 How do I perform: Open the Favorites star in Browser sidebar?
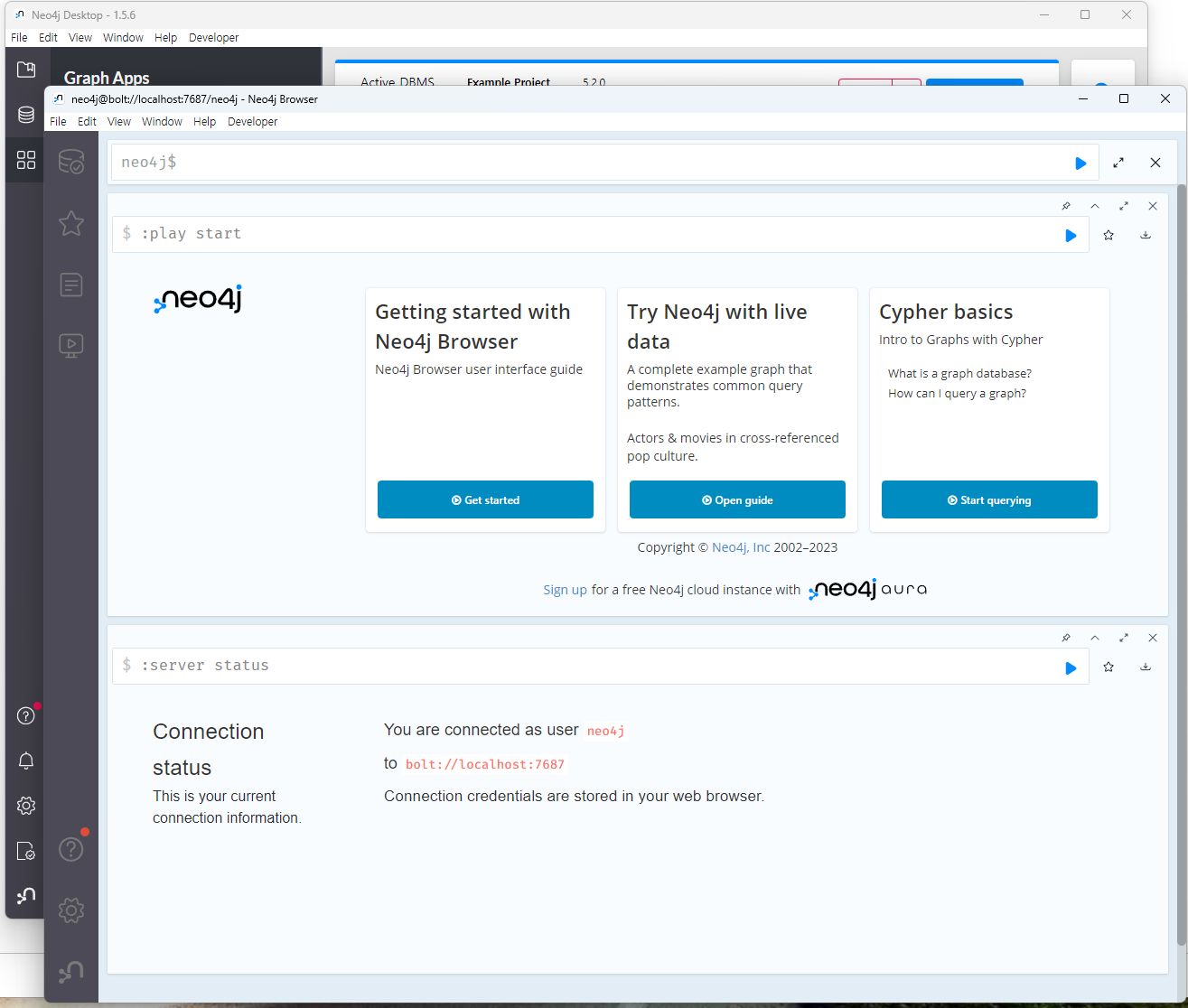71,223
